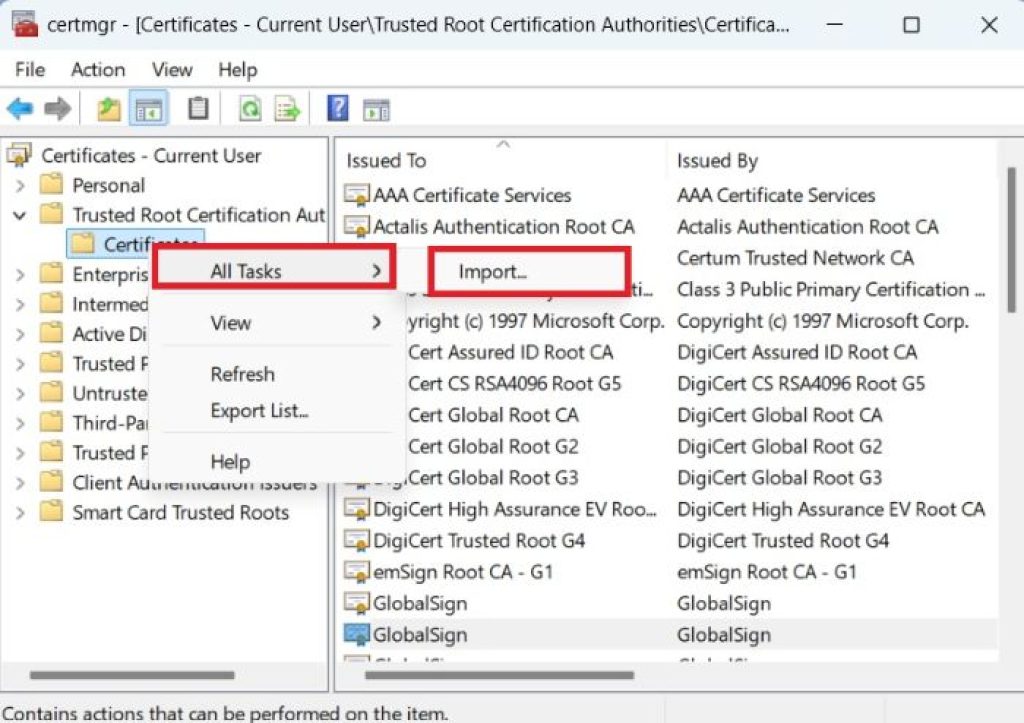
Task: Select Smart Card Trusted Roots tree item
Action: (x=180, y=513)
